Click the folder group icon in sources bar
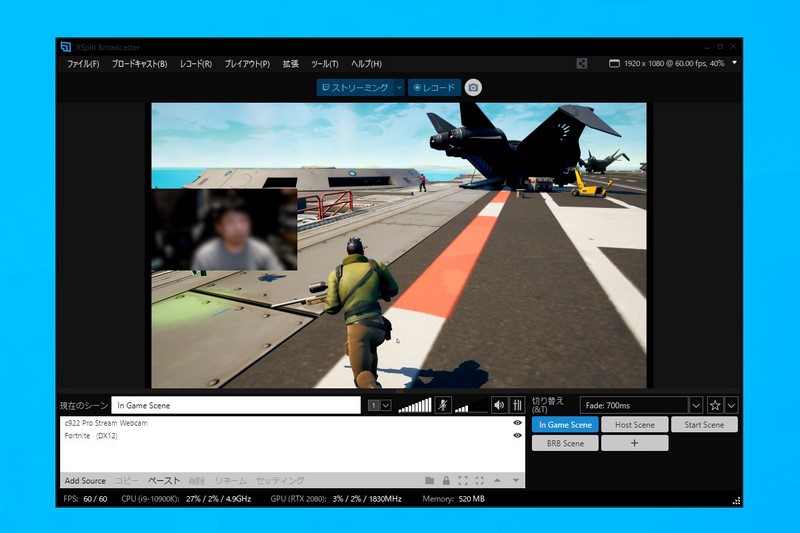800x533 pixels. tap(430, 480)
